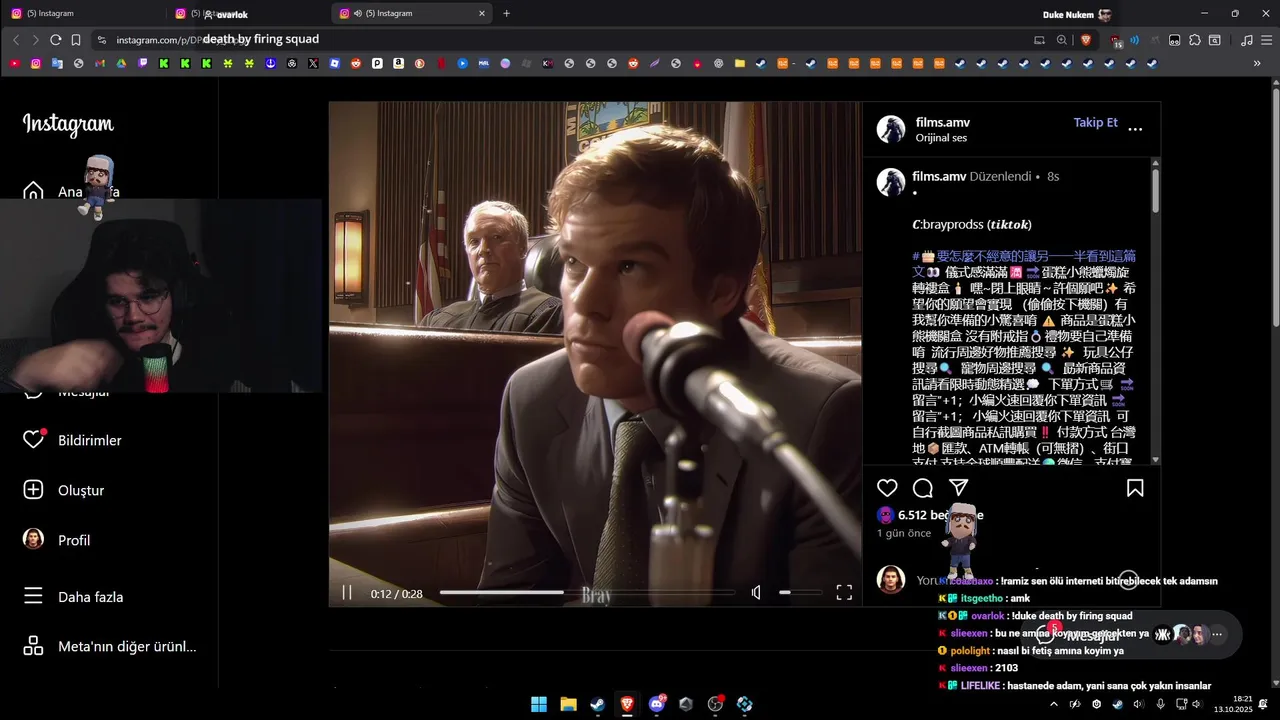This screenshot has height=720, width=1280.
Task: Open the Daha fazla menu
Action: (x=73, y=596)
